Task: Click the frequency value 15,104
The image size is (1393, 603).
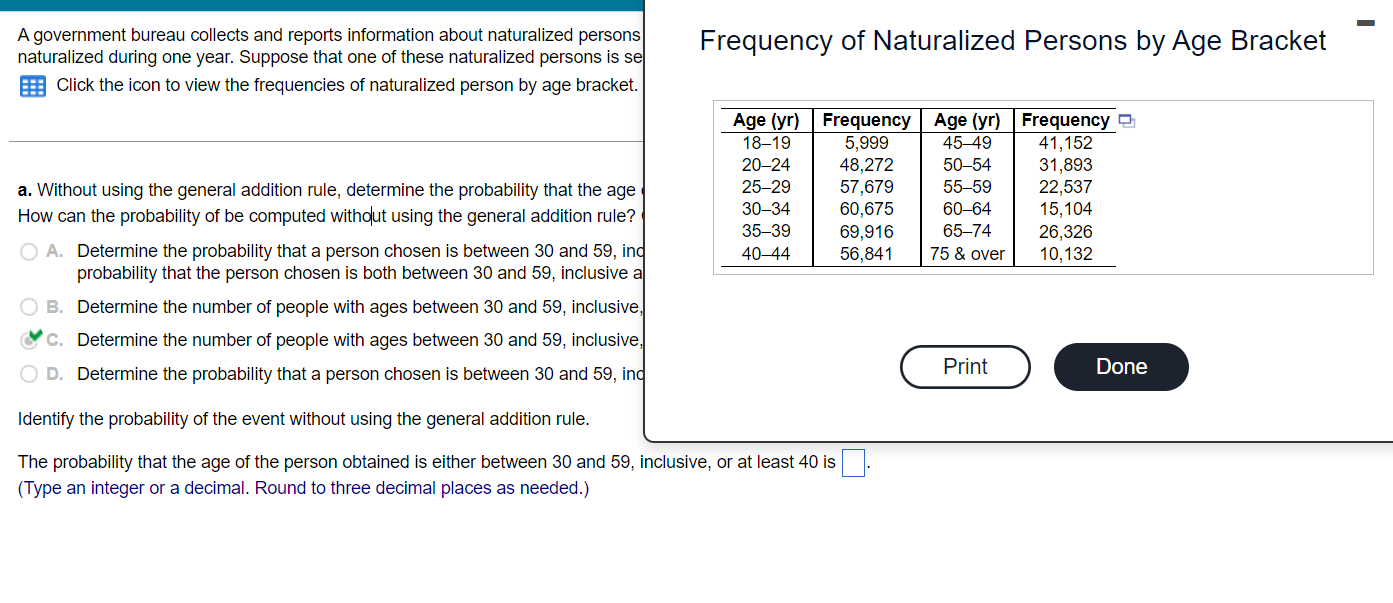Action: 1066,209
